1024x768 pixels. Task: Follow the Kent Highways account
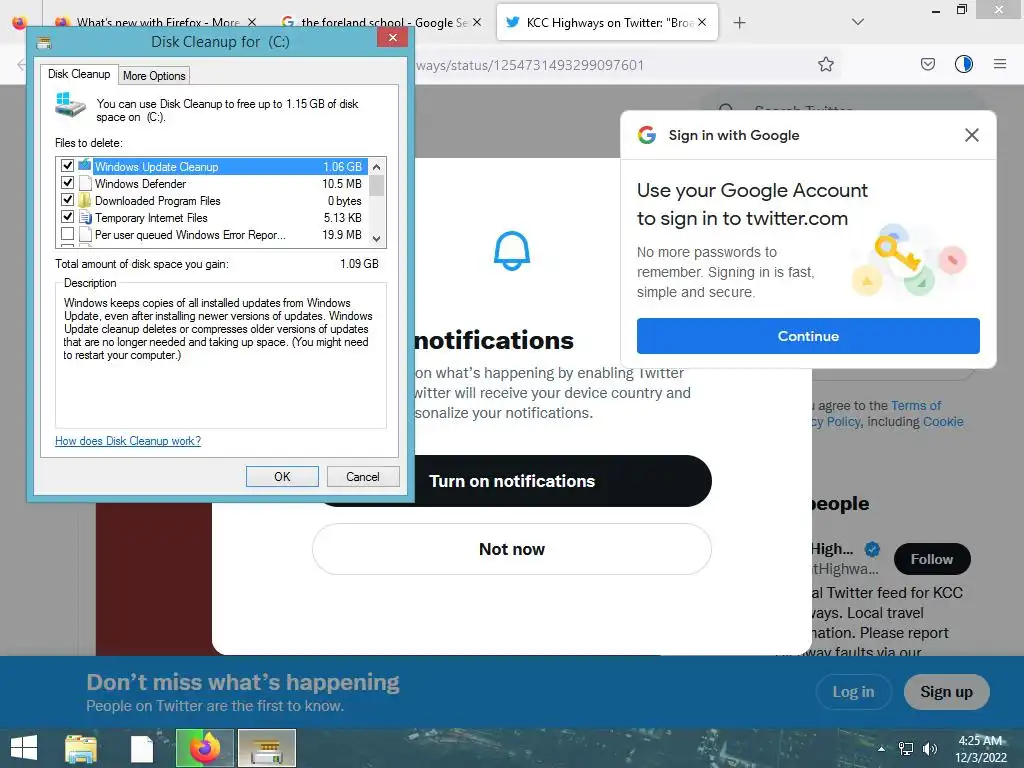pos(932,559)
